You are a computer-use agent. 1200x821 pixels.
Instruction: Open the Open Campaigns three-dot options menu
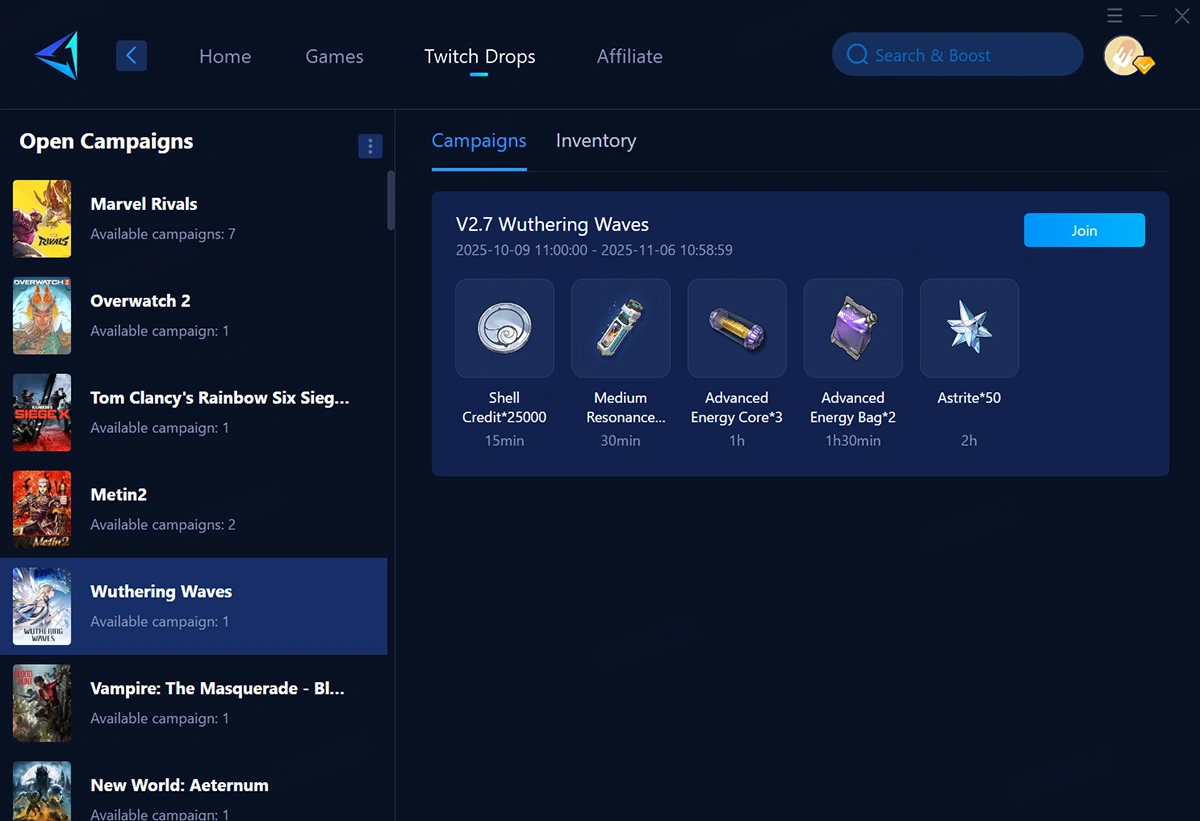(x=370, y=146)
